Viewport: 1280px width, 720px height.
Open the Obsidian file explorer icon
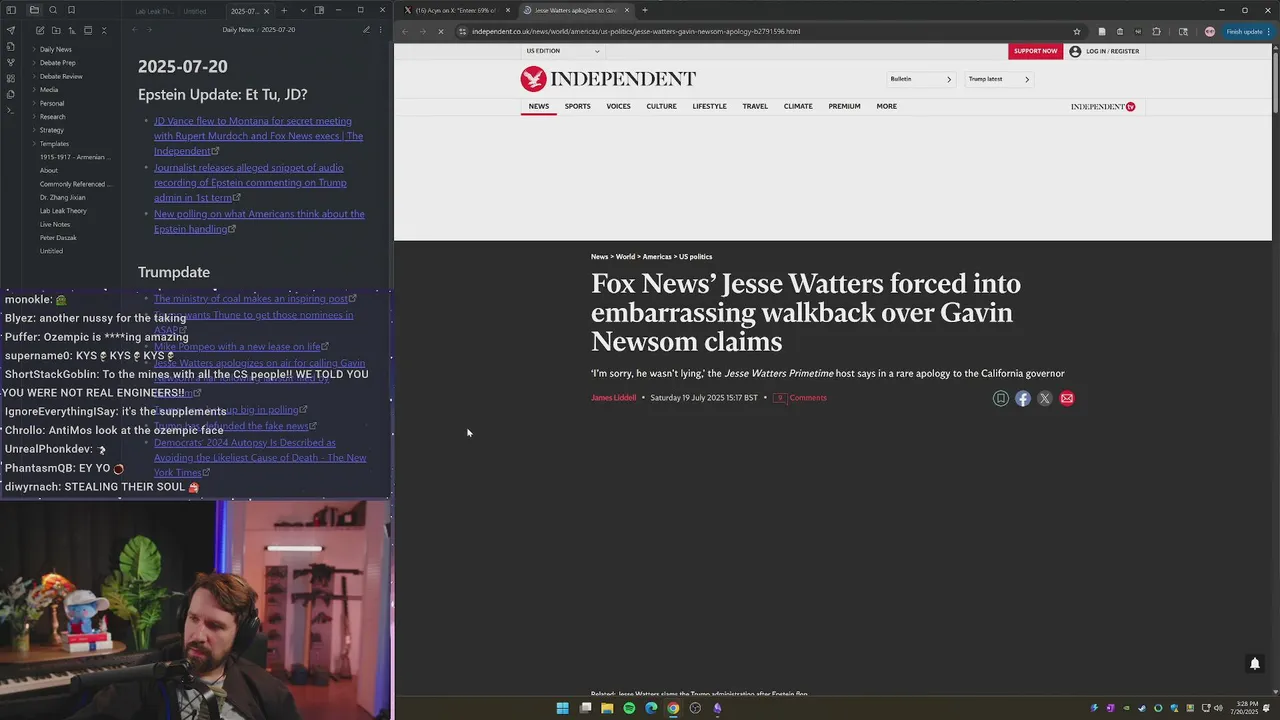(x=34, y=10)
